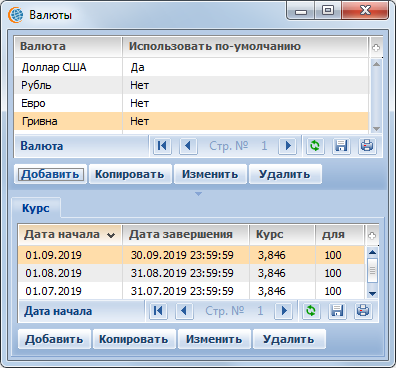The image size is (396, 368).
Task: Sort by Дата начала column header
Action: (70, 235)
